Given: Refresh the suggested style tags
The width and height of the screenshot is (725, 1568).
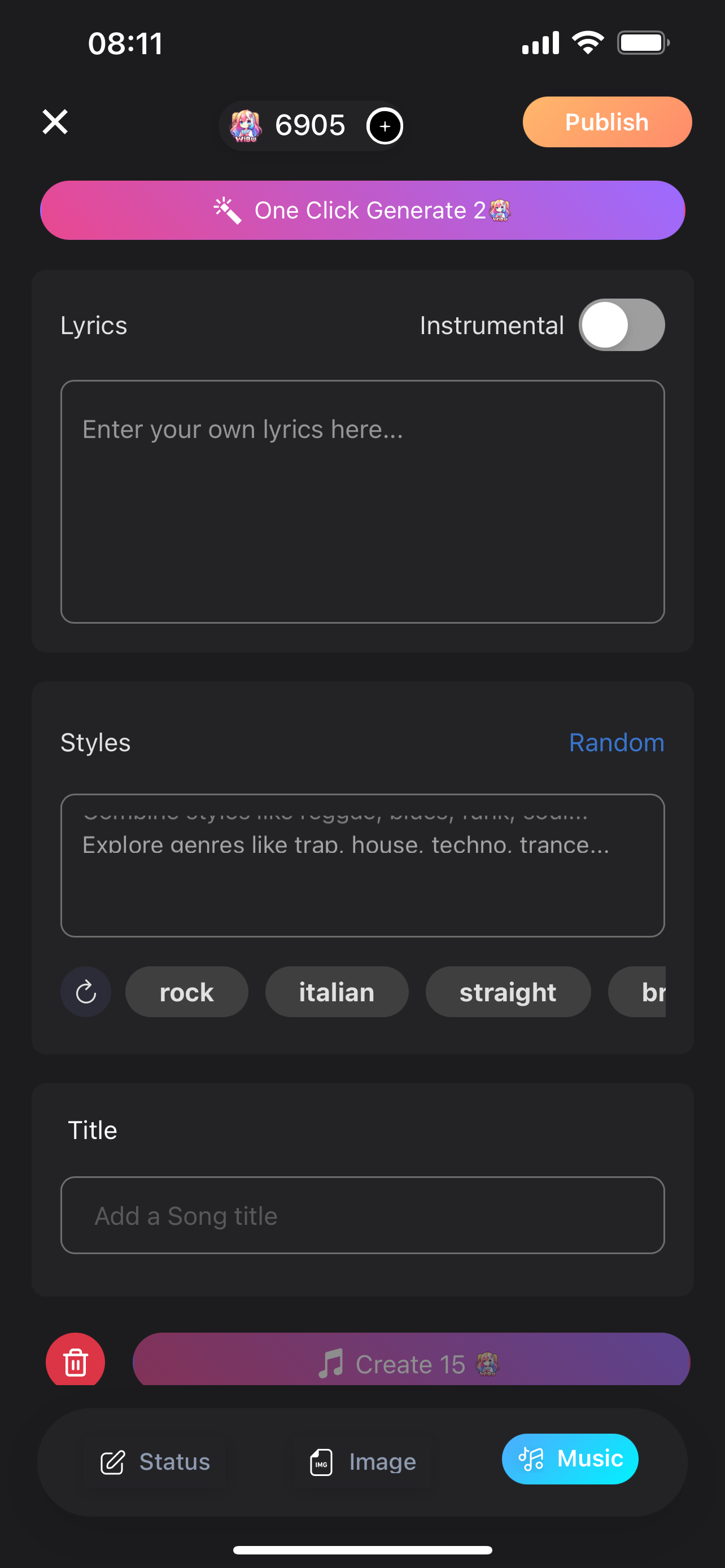Looking at the screenshot, I should tap(86, 992).
